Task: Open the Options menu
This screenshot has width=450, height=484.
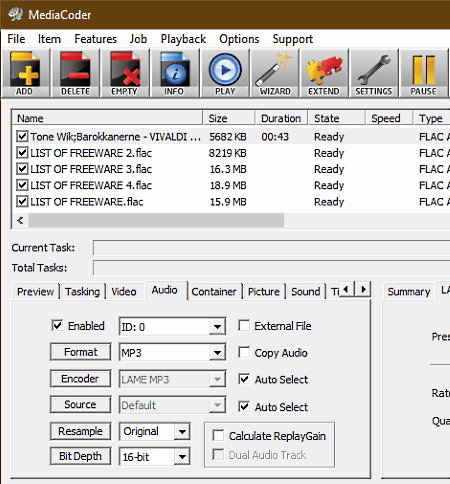Action: click(239, 39)
